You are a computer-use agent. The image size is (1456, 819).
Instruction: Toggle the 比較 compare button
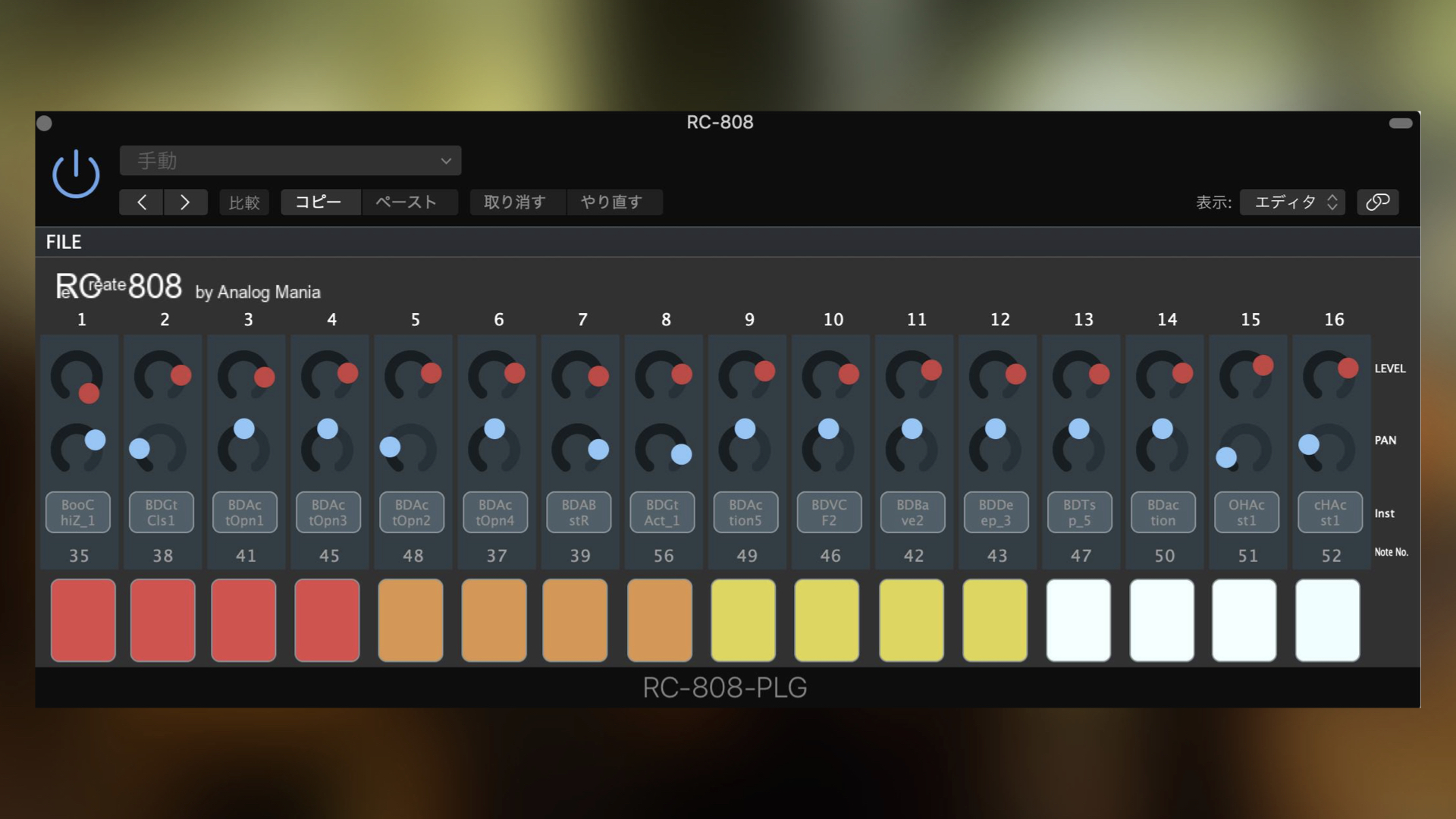pyautogui.click(x=244, y=202)
